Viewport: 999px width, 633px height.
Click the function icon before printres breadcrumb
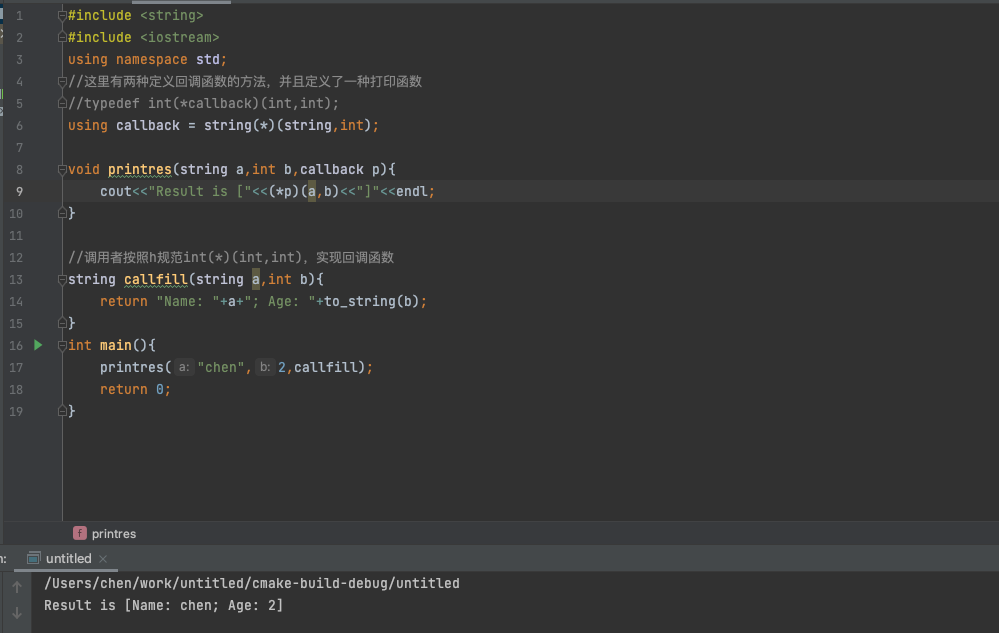pos(79,533)
